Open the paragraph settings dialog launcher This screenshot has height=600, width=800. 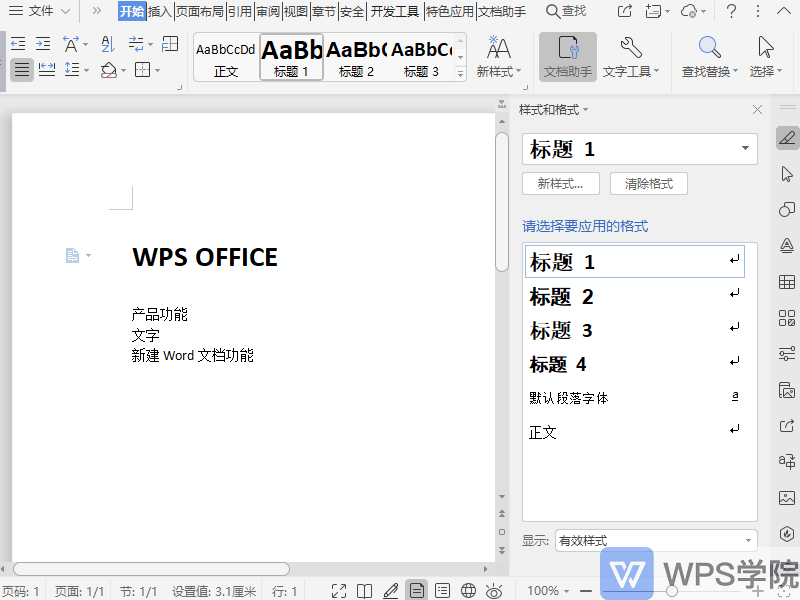pos(180,88)
